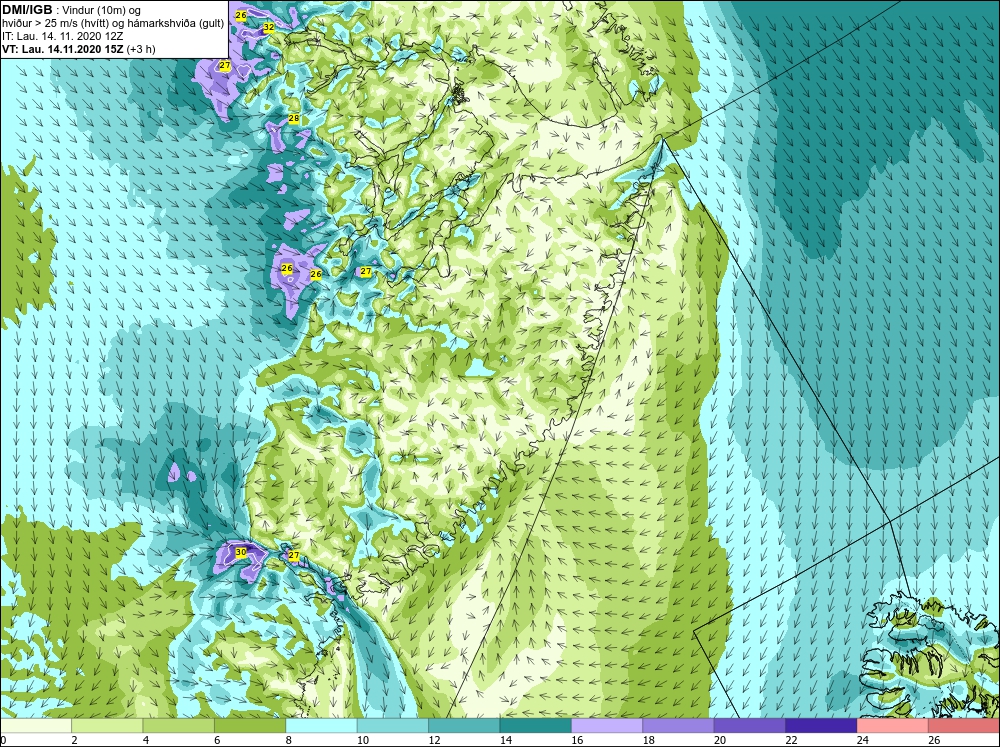
Task: Pick the 14–16 dark teal legend swatch
Action: click(536, 725)
